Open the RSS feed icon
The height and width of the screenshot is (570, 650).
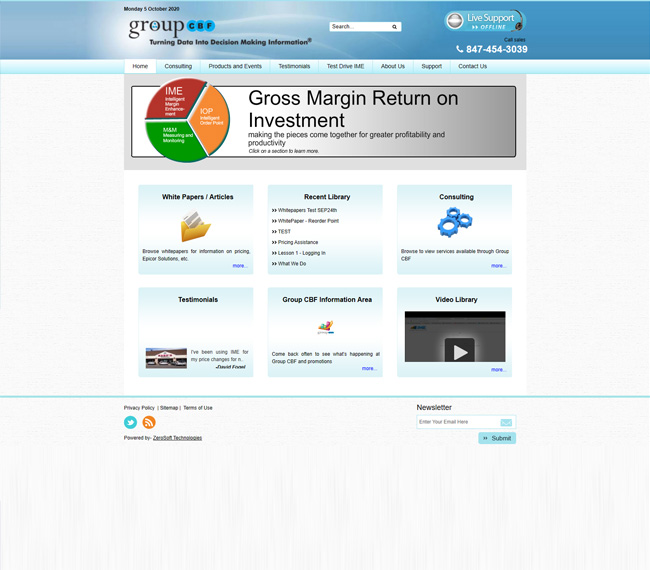pos(149,423)
